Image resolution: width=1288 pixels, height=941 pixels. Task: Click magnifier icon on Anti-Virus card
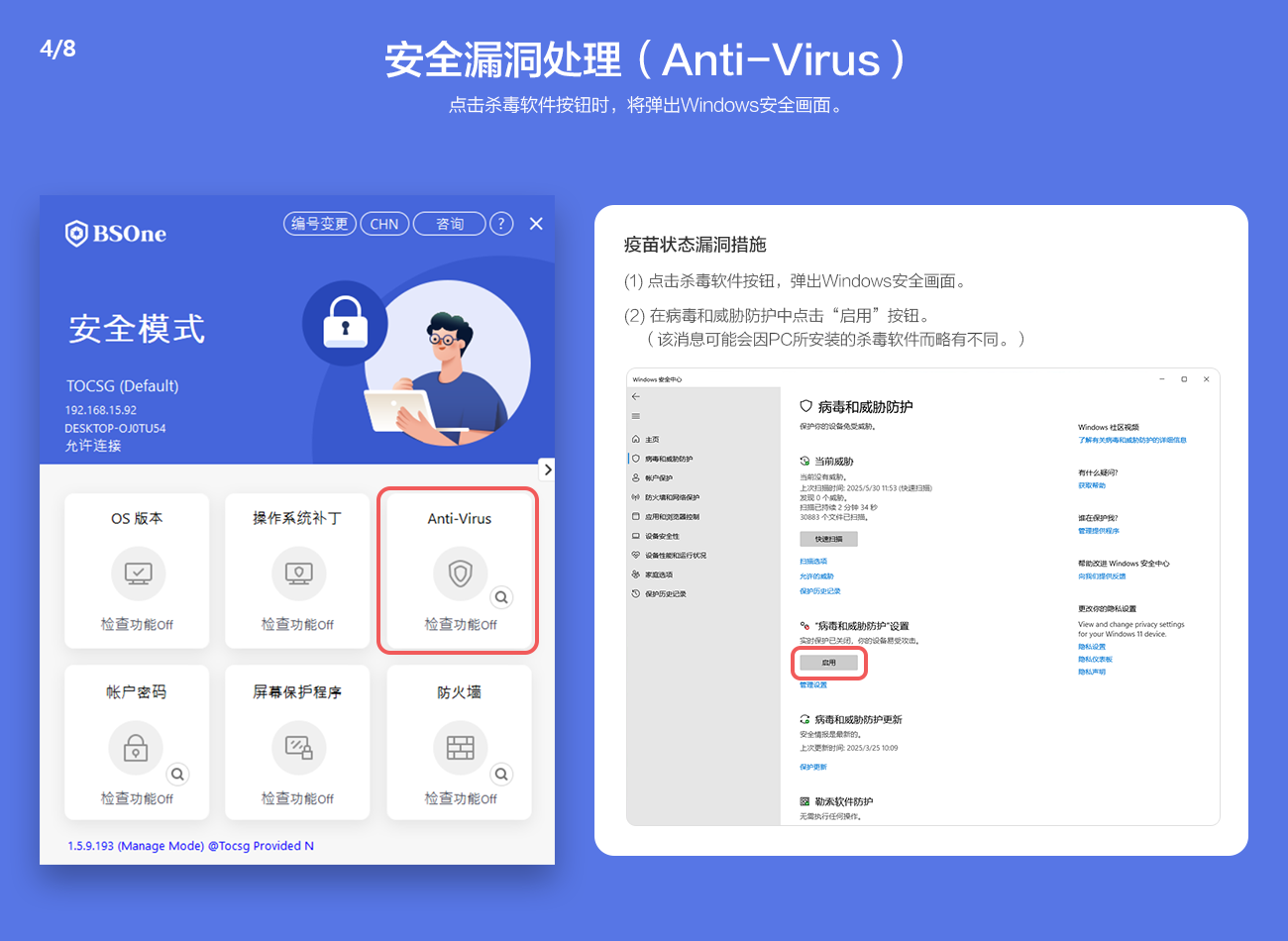(502, 597)
